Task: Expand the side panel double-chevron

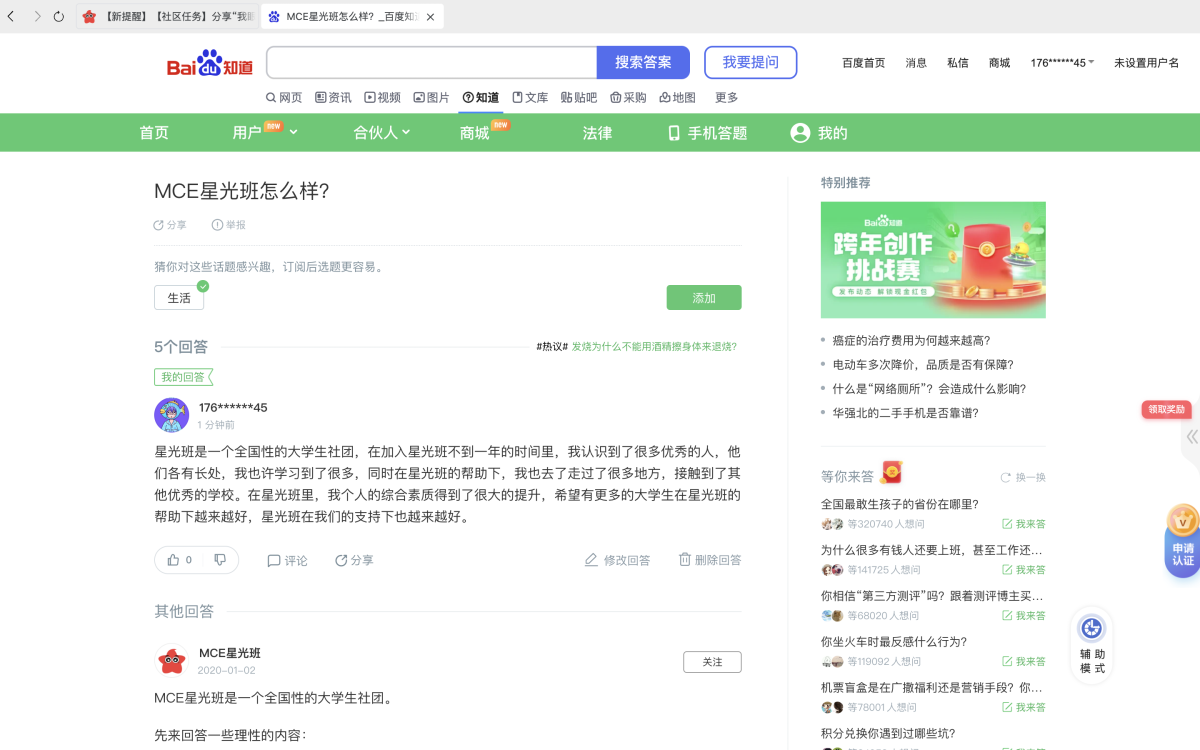Action: [x=1192, y=437]
